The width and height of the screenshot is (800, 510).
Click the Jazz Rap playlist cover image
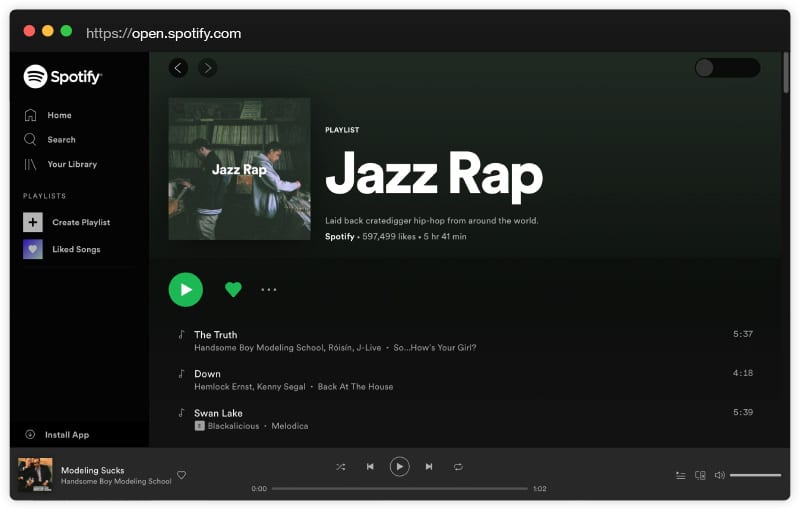(239, 169)
